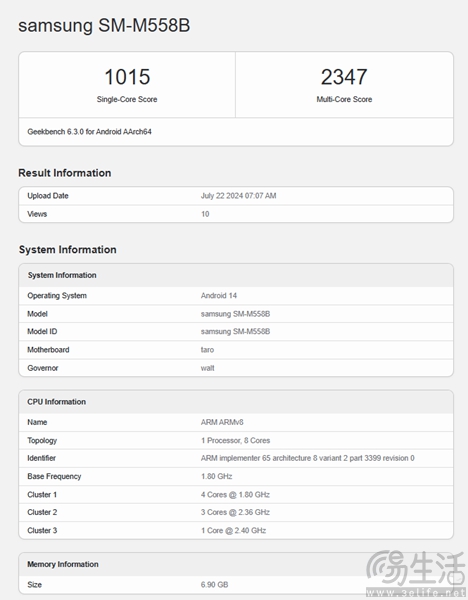Screen dimensions: 468x600
Task: Click the samsung SM-M558B page title
Action: (x=104, y=26)
